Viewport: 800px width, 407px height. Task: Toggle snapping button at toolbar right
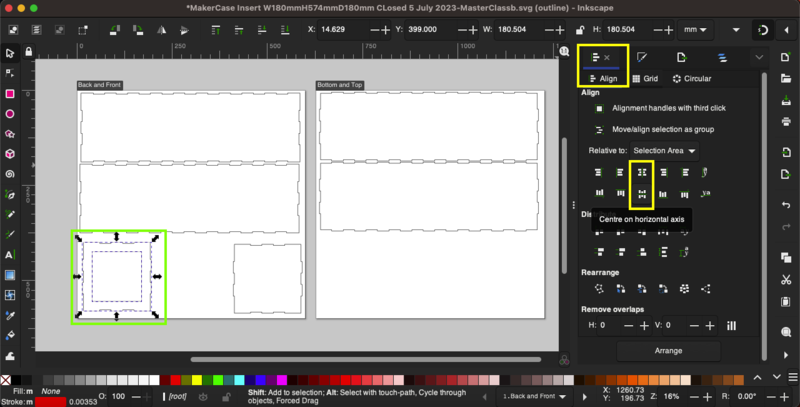click(x=763, y=30)
